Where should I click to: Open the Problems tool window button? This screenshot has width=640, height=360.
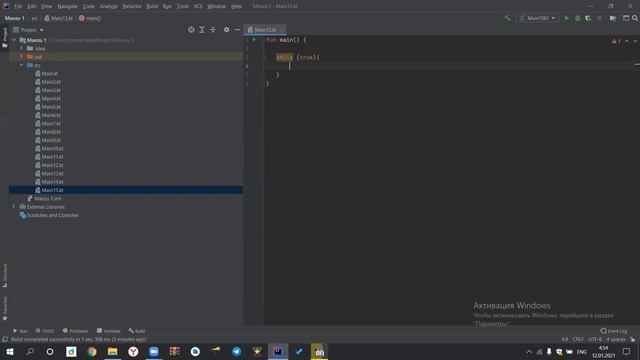click(76, 331)
